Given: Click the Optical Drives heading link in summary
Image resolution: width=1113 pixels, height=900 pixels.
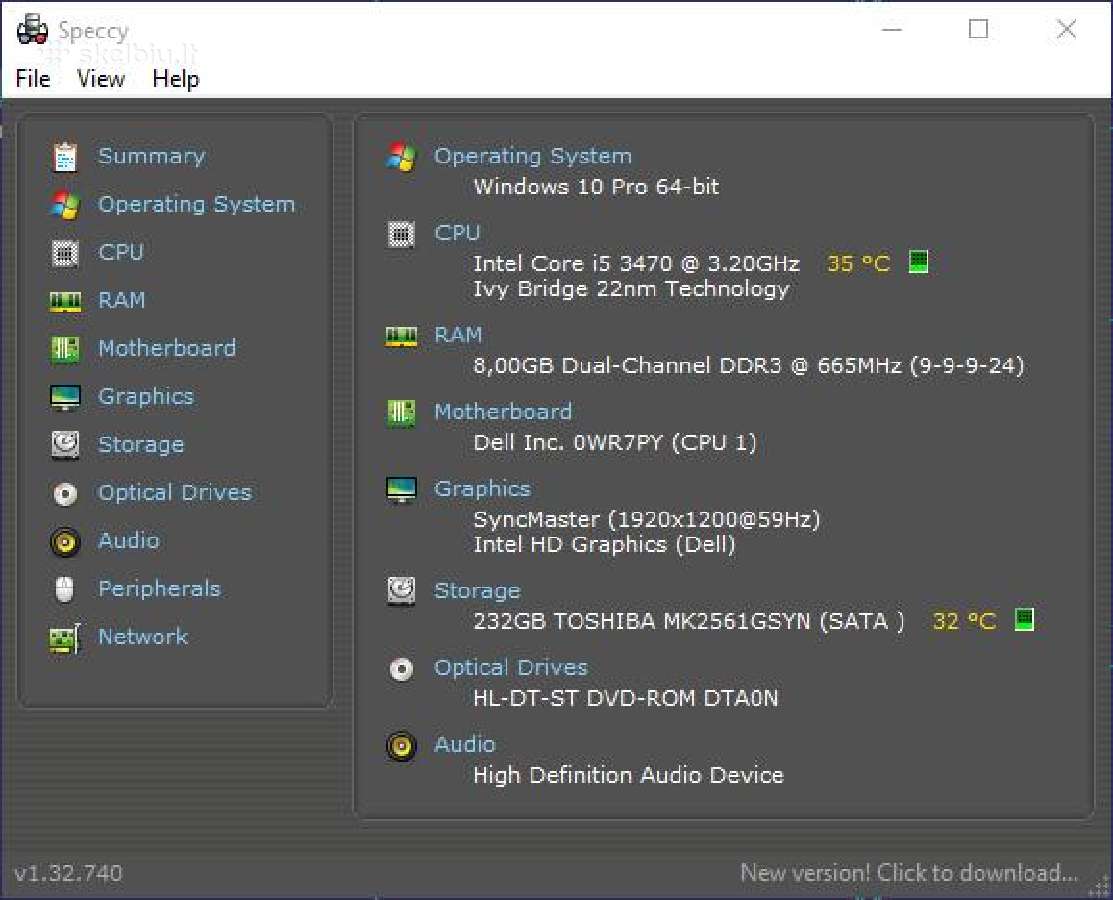Looking at the screenshot, I should pyautogui.click(x=511, y=668).
